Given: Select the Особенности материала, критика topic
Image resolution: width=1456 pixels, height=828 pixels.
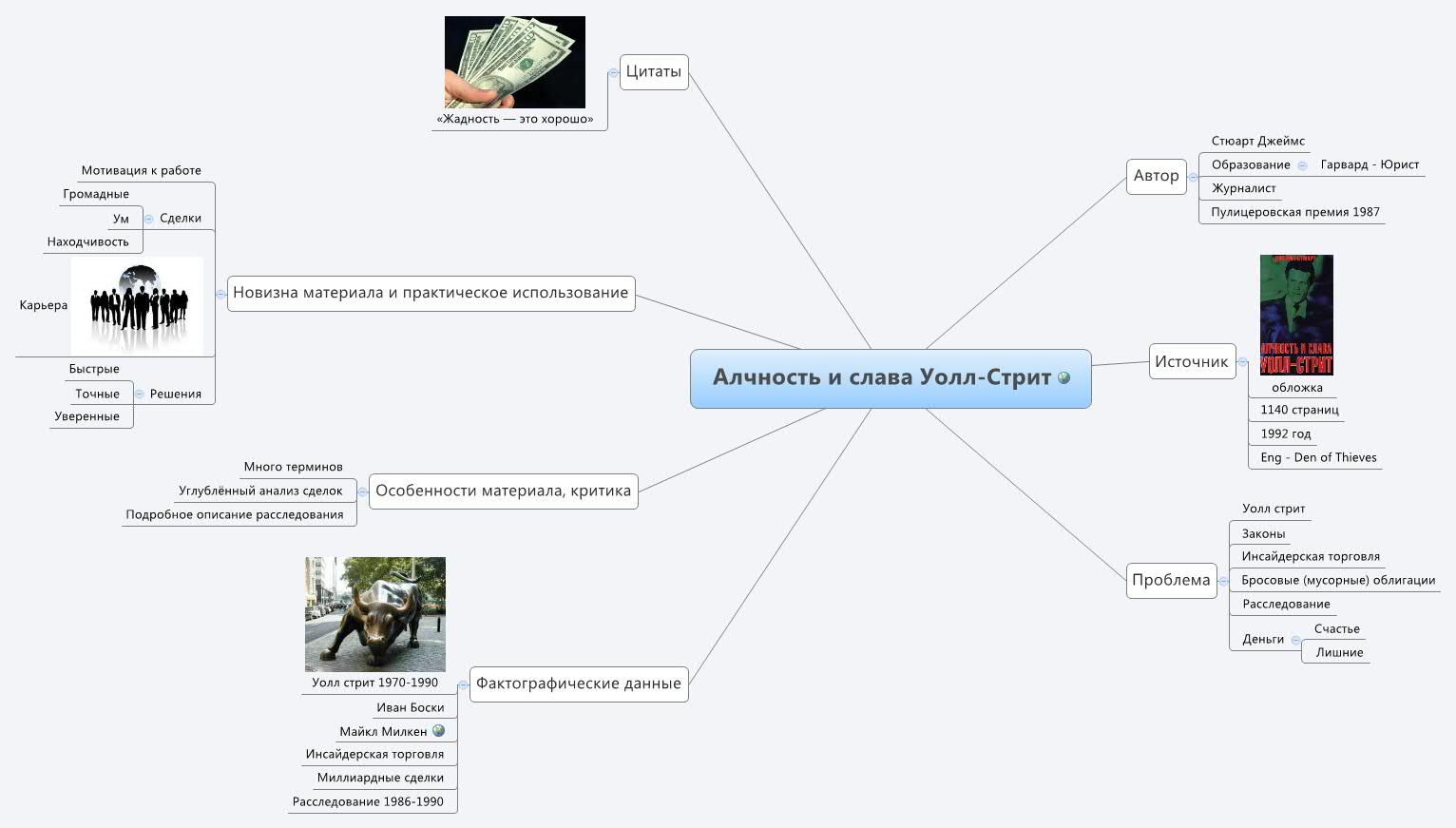Looking at the screenshot, I should pos(504,491).
